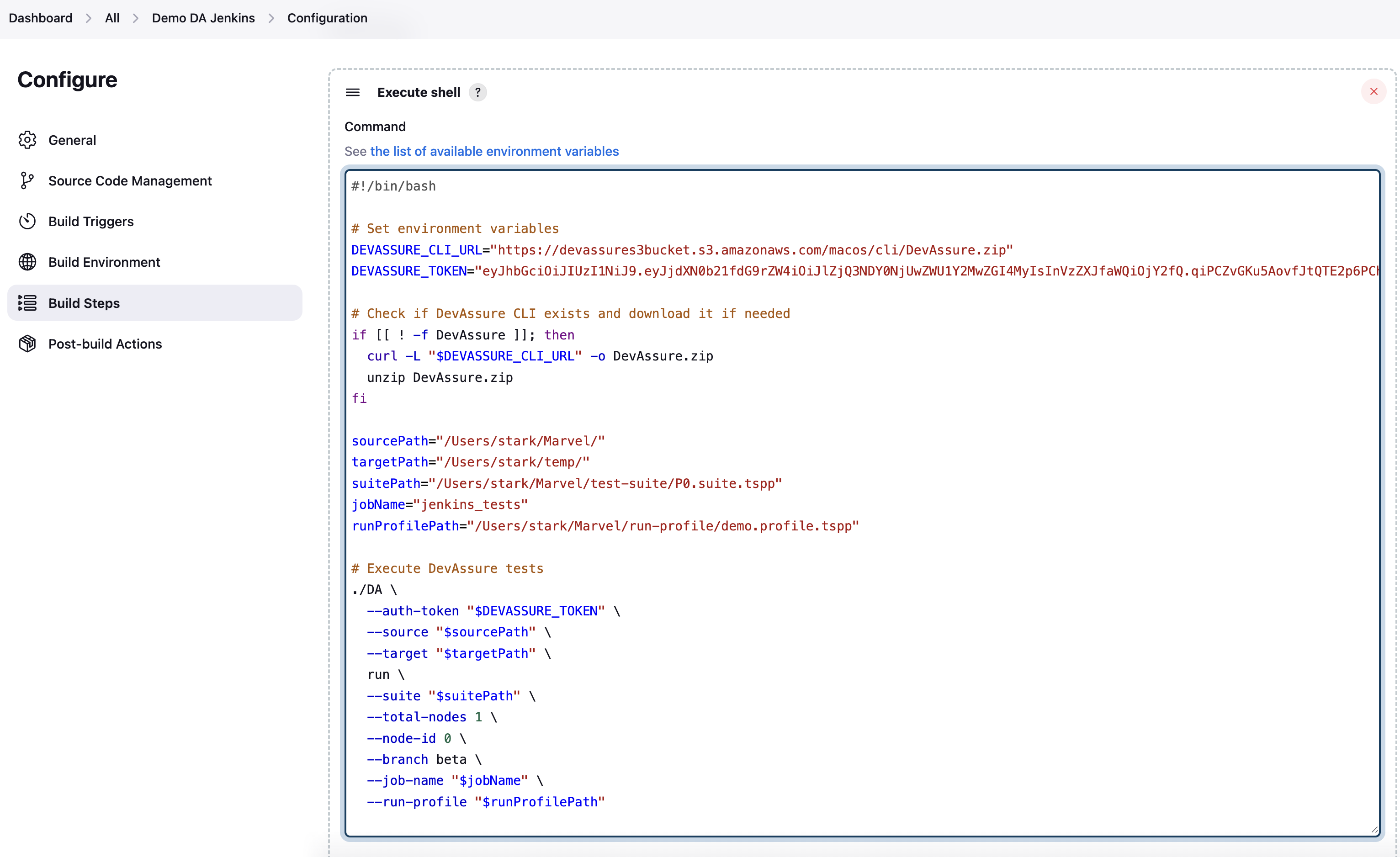This screenshot has height=858, width=1400.
Task: Click the Build Triggers clock icon
Action: tap(27, 221)
